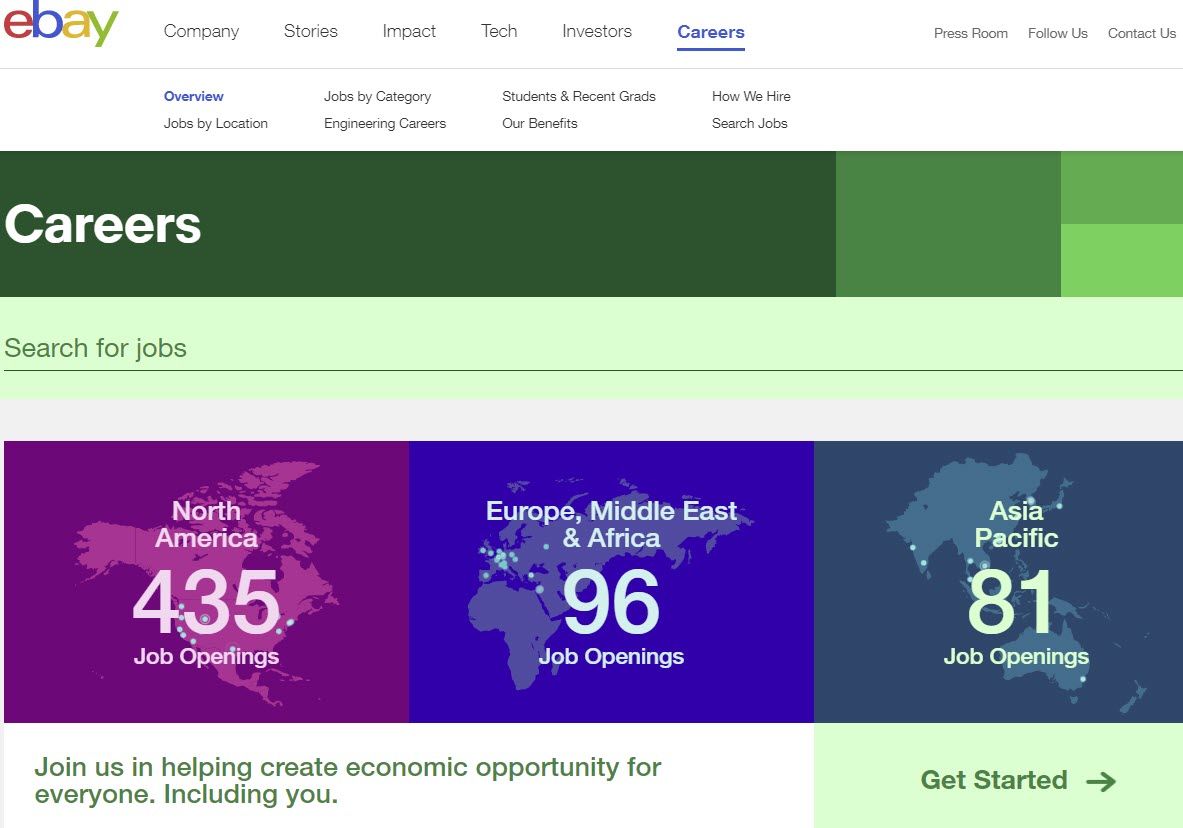1183x828 pixels.
Task: Open the Follow Us link
Action: pos(1058,33)
